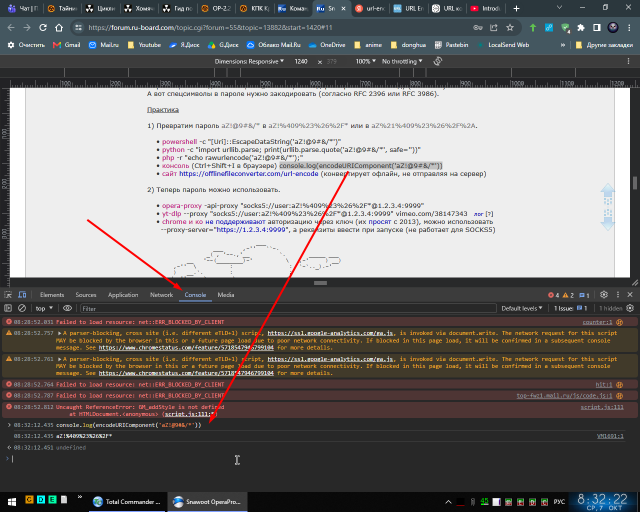Switch to the url-enc browser tab
This screenshot has height=512, width=640.
[370, 8]
